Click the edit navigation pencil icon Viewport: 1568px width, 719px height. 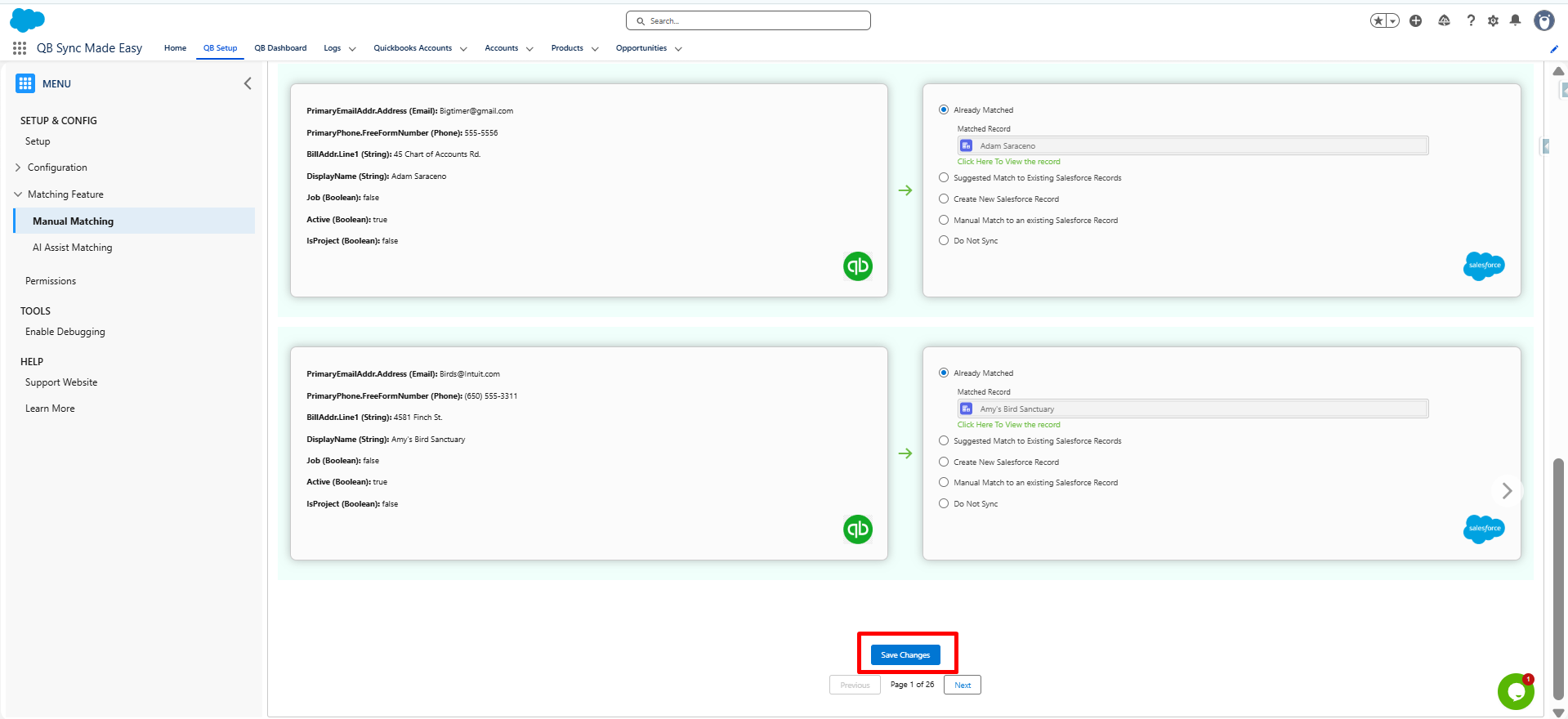click(1554, 49)
